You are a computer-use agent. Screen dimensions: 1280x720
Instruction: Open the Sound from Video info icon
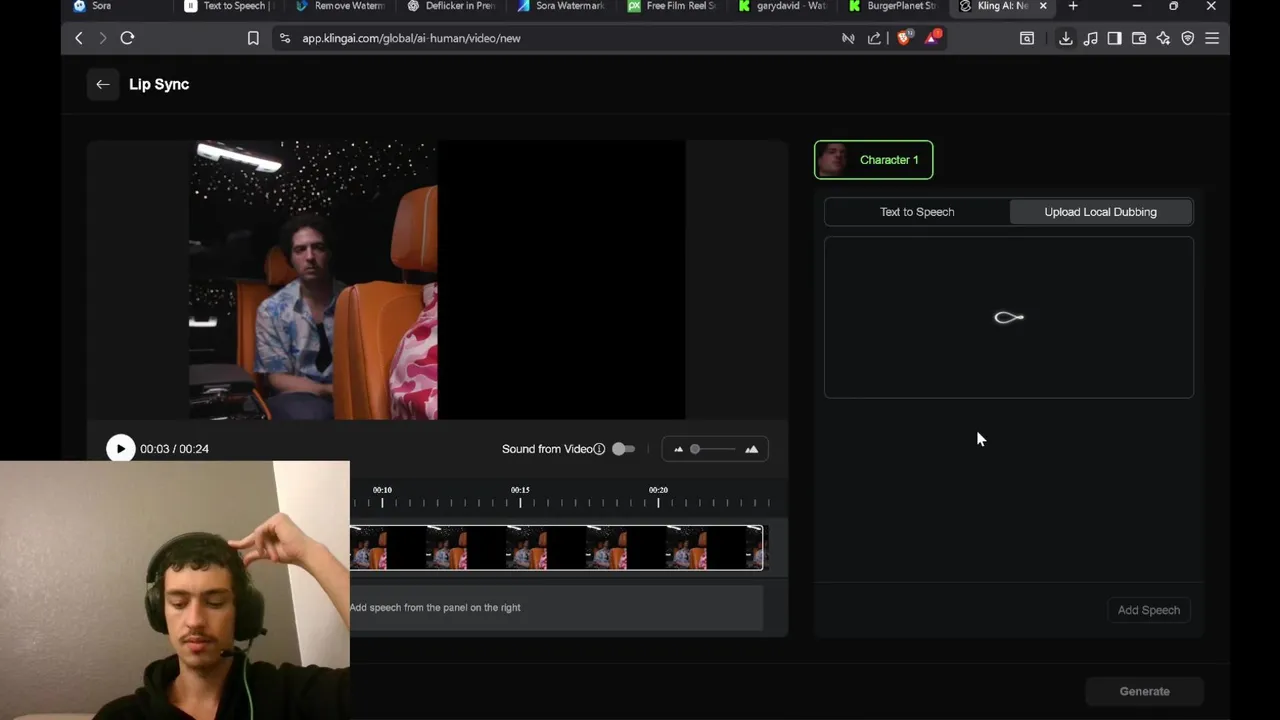(599, 449)
